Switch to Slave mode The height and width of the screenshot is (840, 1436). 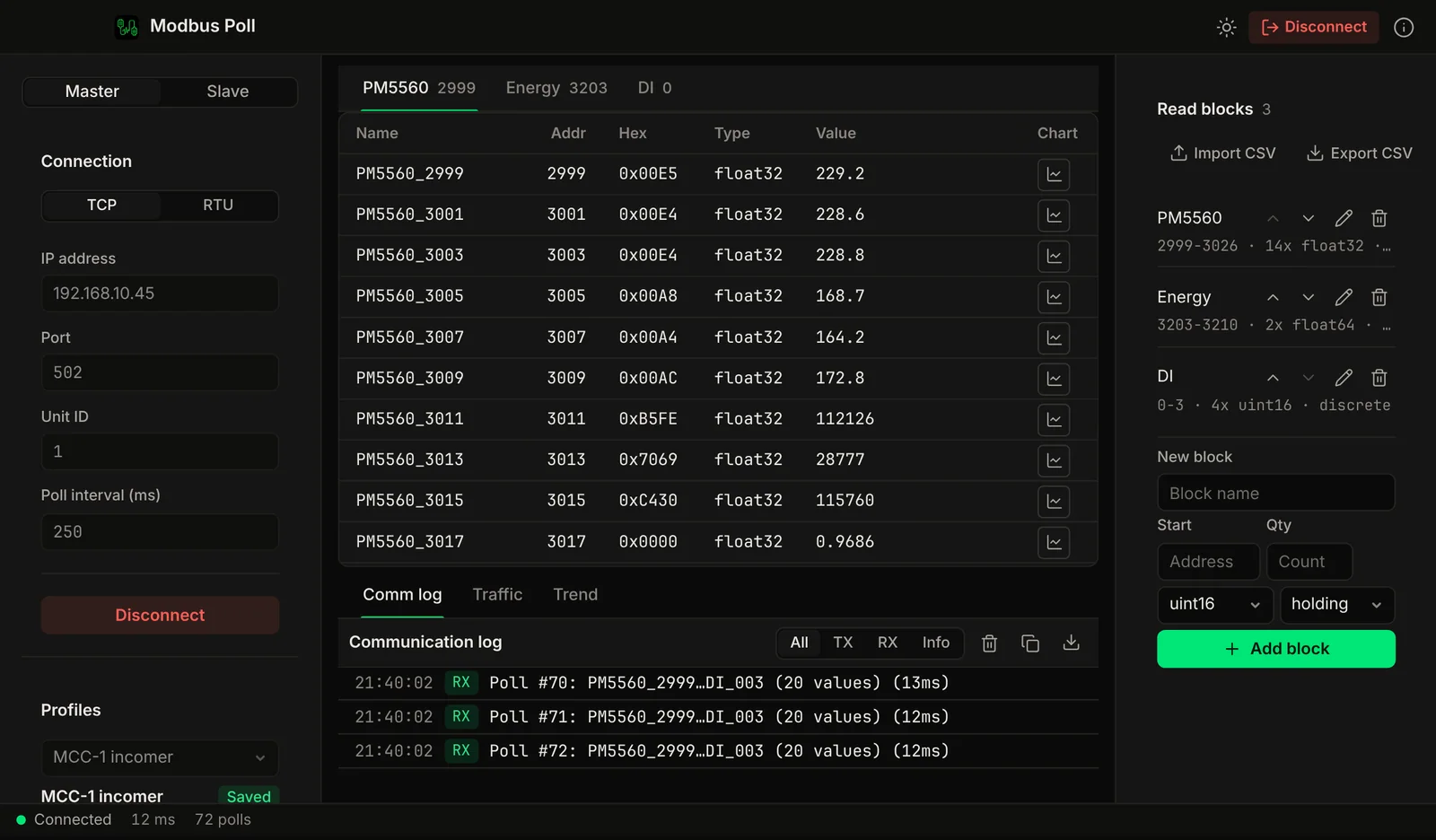tap(228, 92)
